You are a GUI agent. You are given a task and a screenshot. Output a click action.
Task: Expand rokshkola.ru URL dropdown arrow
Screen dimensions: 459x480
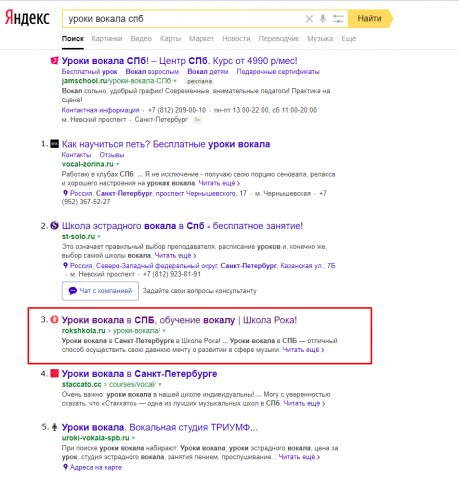[164, 331]
